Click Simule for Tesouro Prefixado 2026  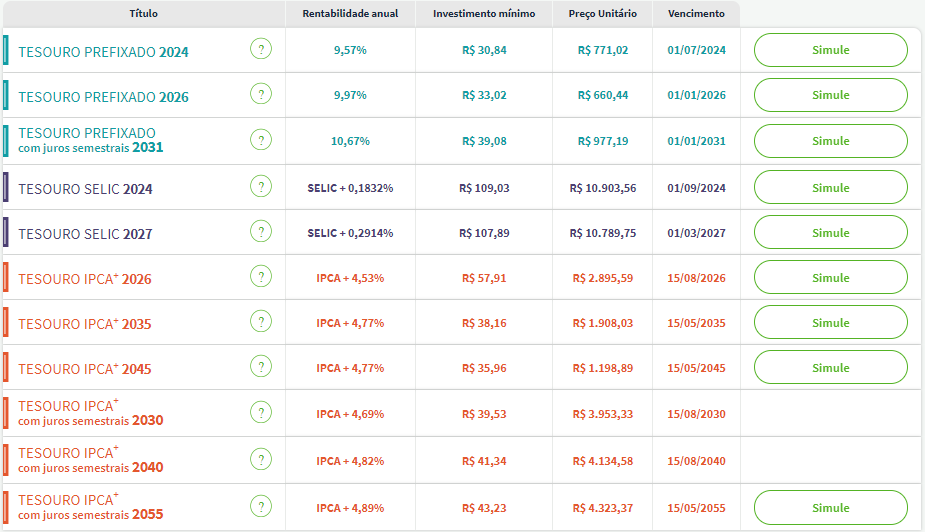point(831,95)
